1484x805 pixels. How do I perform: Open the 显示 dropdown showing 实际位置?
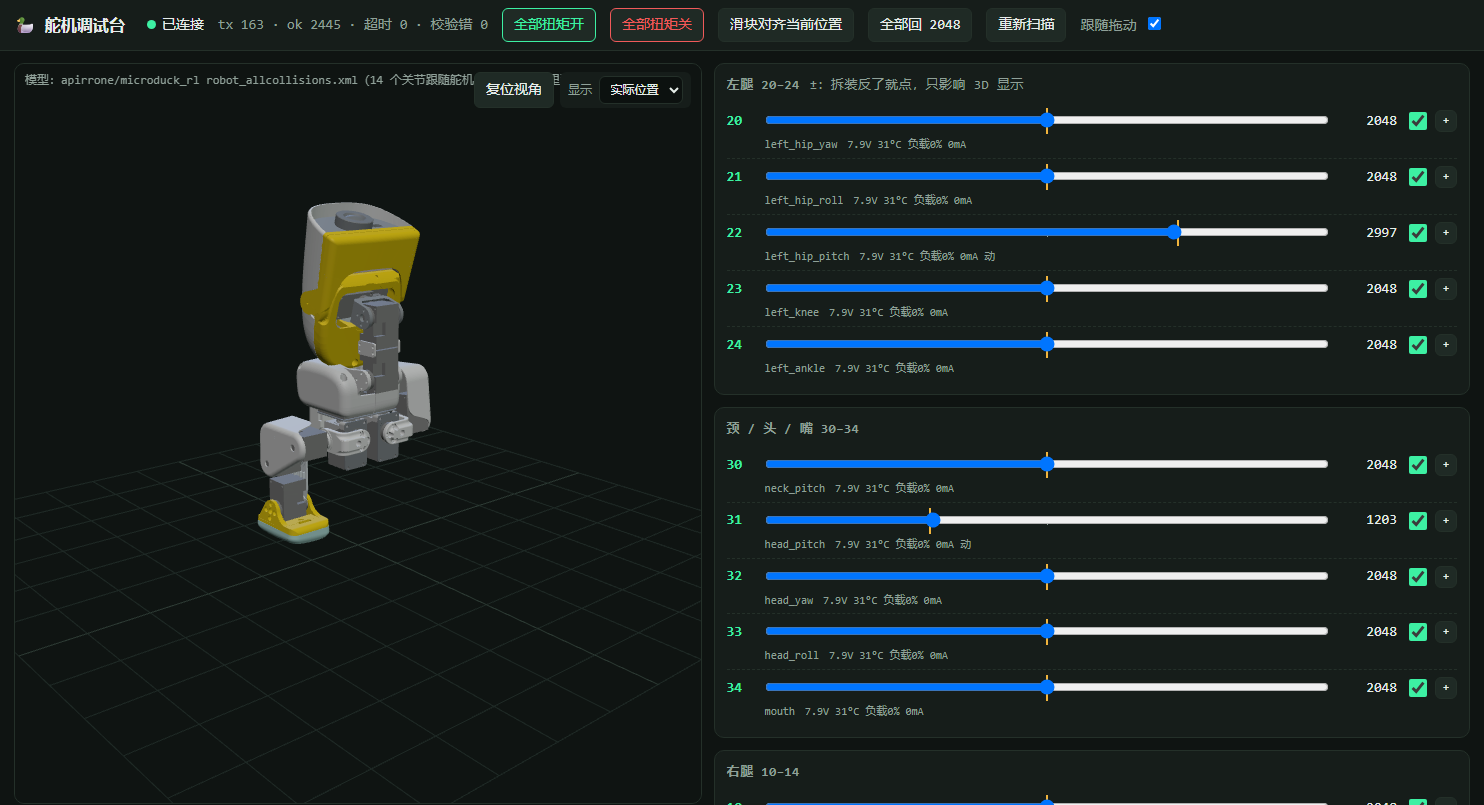pos(641,90)
